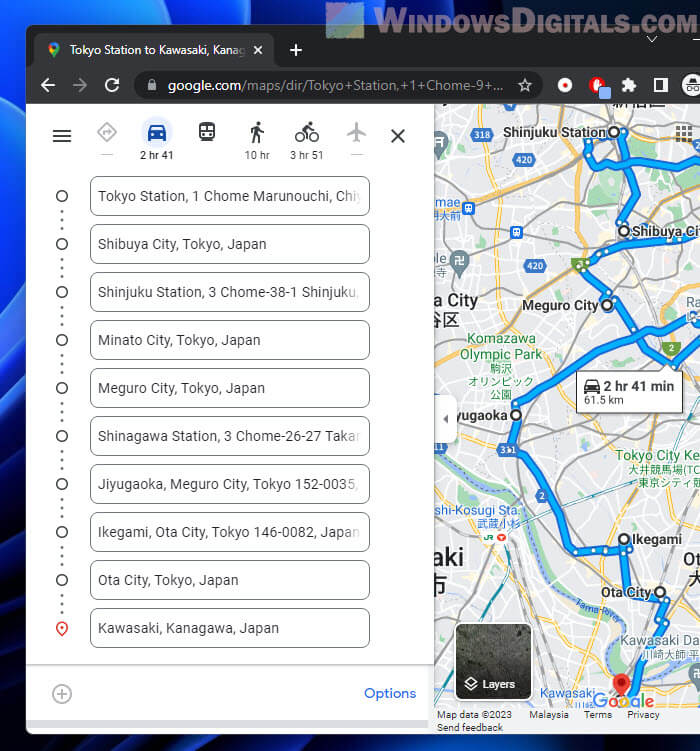Click Malaysia region link
The width and height of the screenshot is (700, 751).
click(549, 715)
